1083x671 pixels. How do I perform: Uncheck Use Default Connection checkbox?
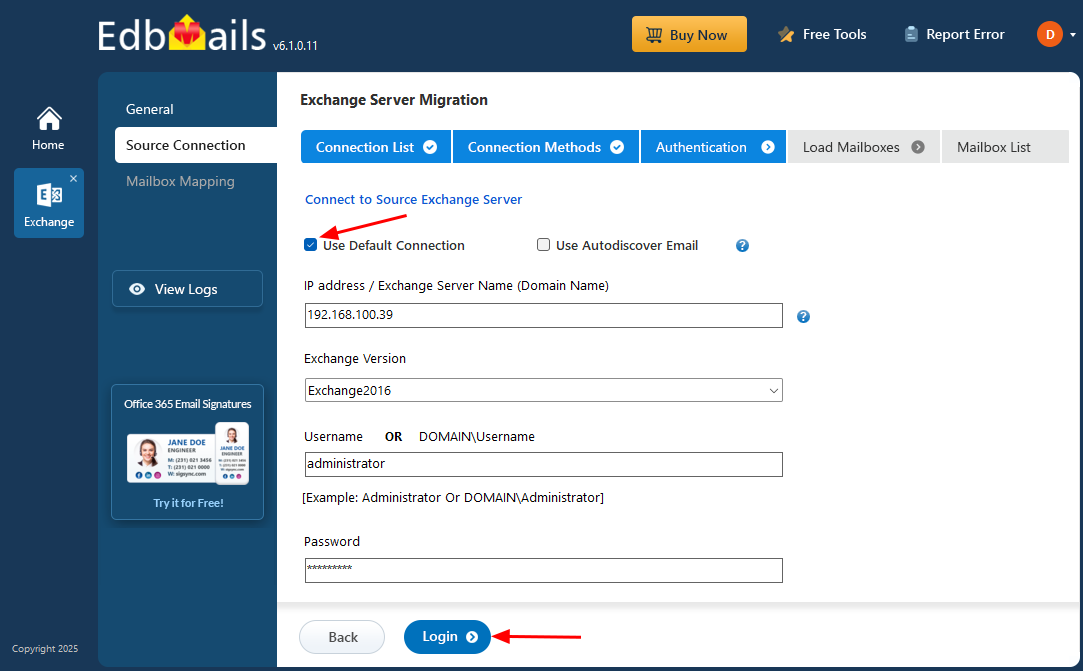pos(311,245)
